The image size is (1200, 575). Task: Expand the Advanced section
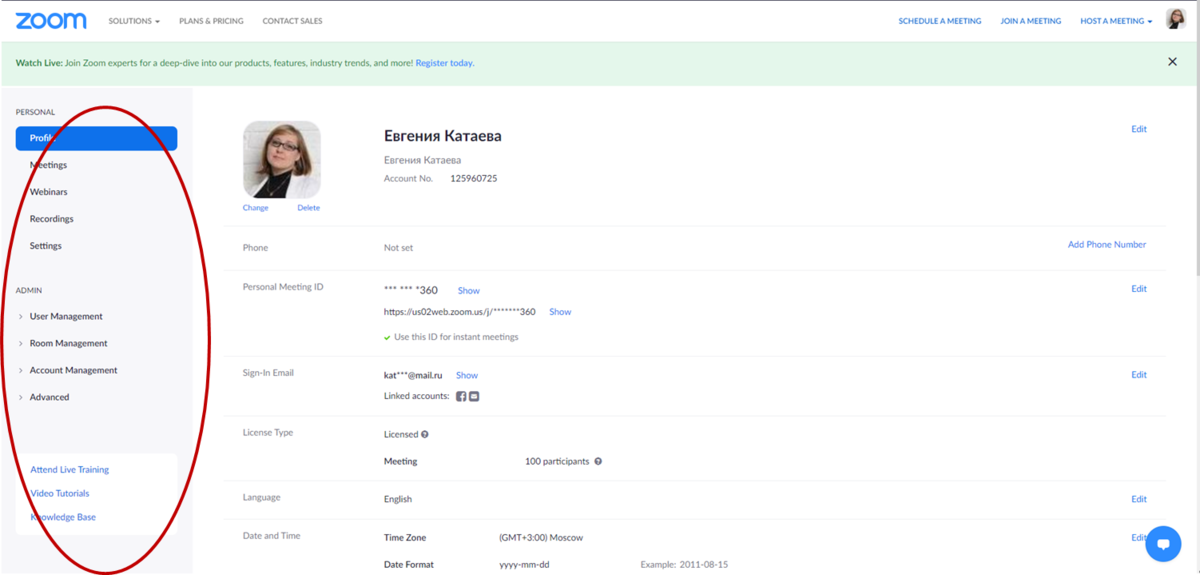click(49, 397)
